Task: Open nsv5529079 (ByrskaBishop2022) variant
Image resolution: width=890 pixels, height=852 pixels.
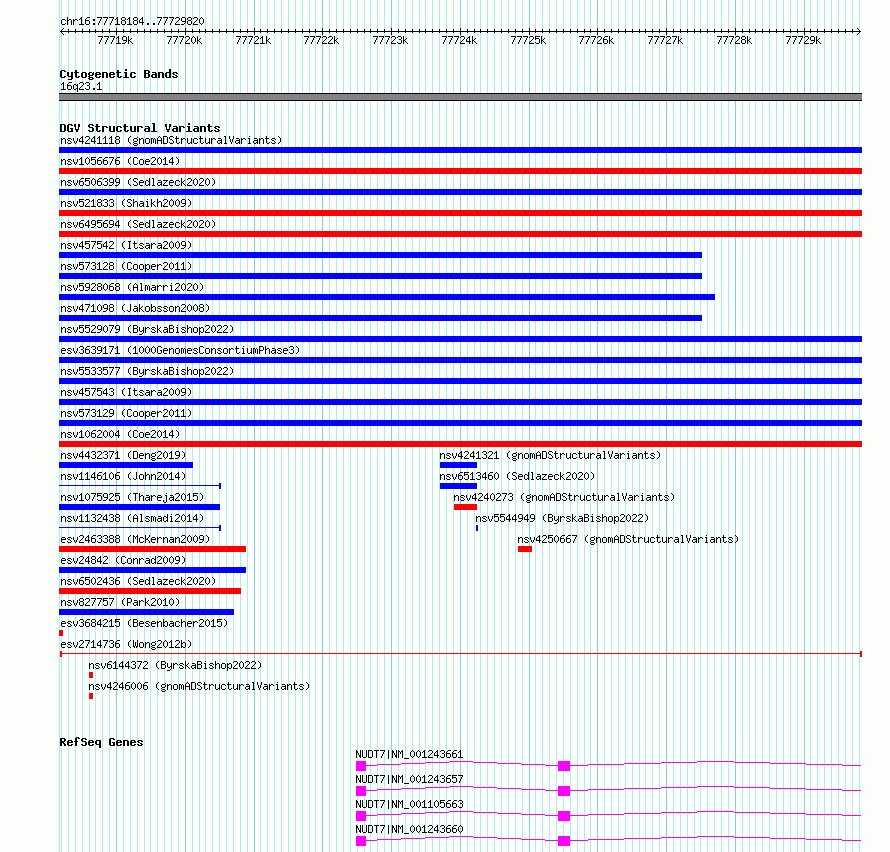Action: coord(147,329)
